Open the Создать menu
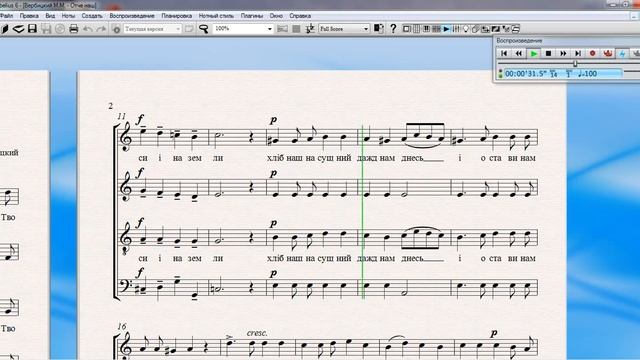Viewport: 640px width, 360px height. (x=92, y=16)
